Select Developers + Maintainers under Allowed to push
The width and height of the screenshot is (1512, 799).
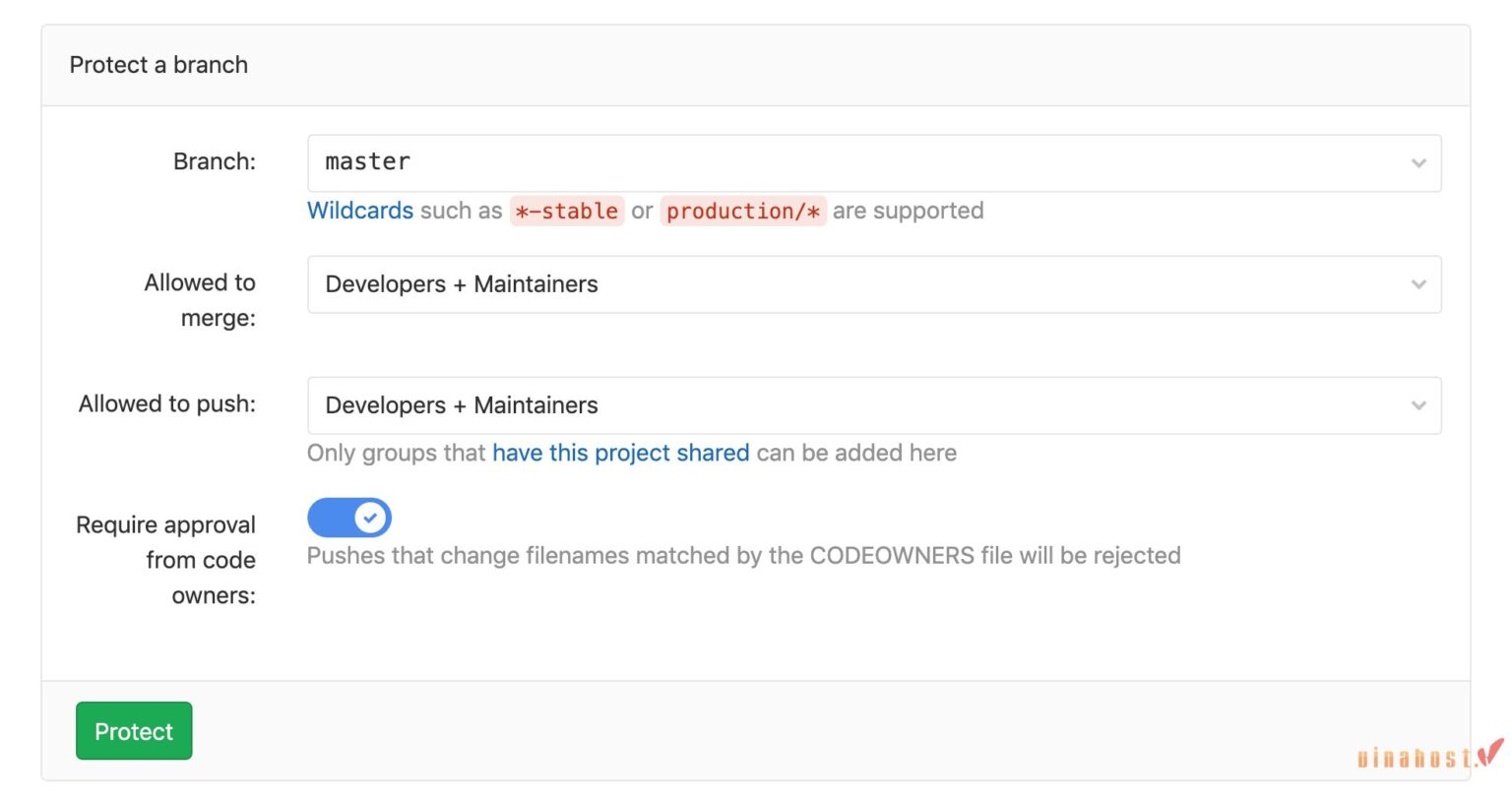tap(461, 404)
